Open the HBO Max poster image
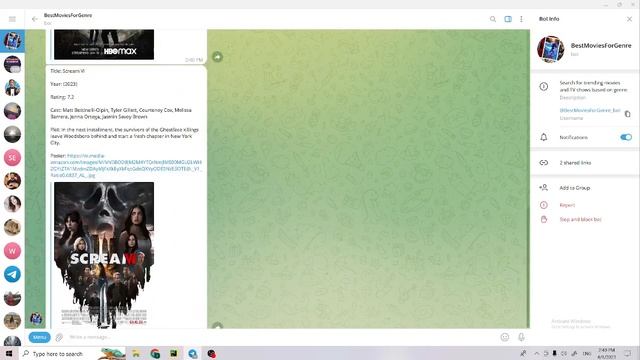 pyautogui.click(x=104, y=44)
